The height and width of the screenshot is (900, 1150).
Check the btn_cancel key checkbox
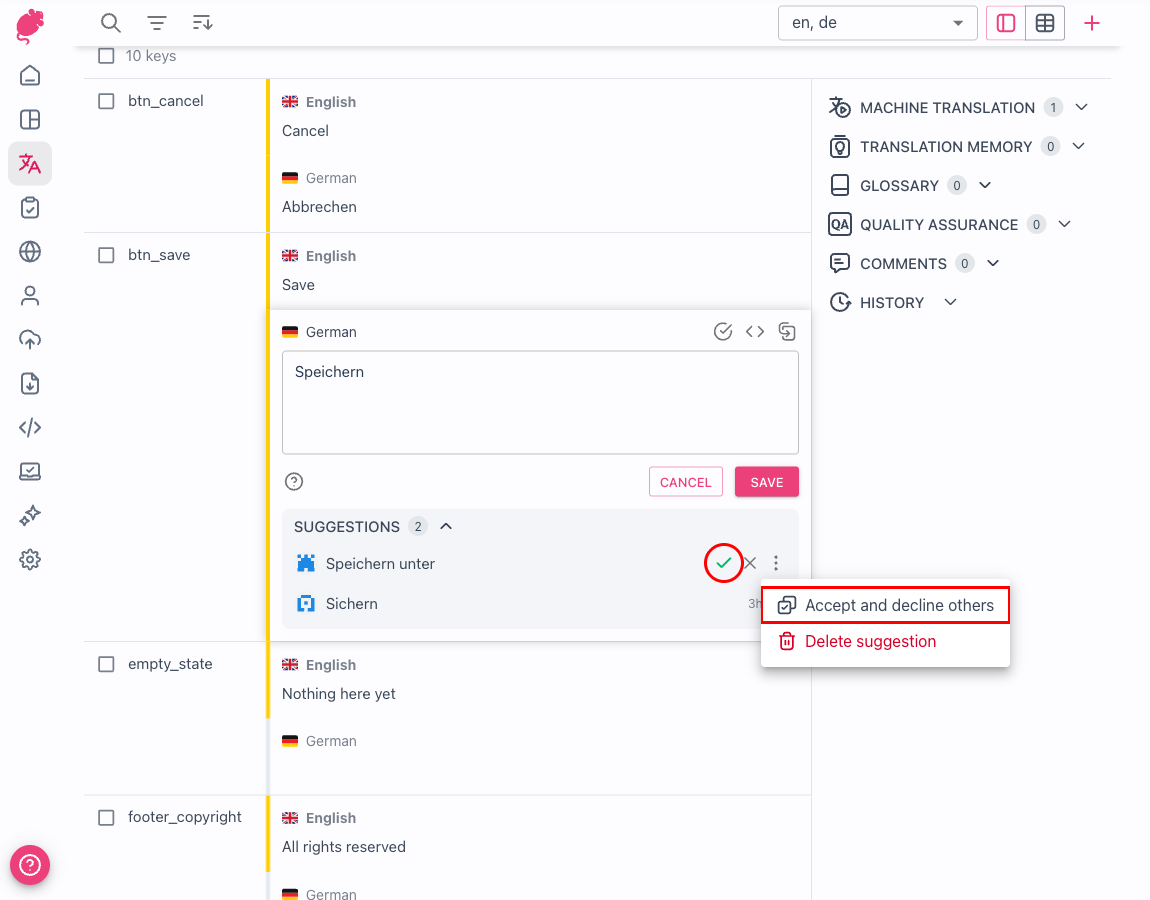point(106,101)
